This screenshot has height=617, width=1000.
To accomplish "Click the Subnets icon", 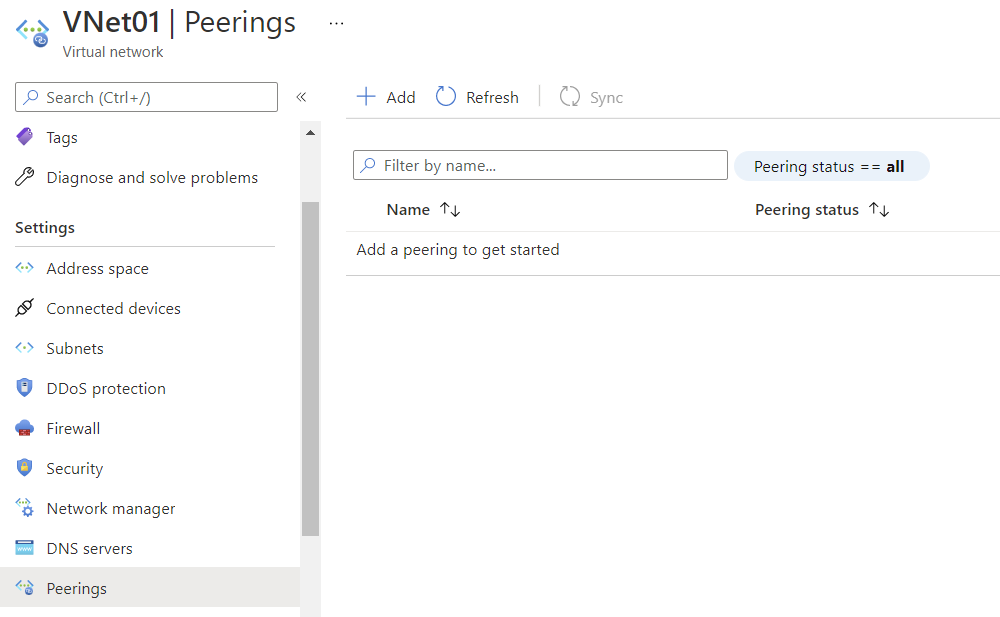I will point(24,348).
